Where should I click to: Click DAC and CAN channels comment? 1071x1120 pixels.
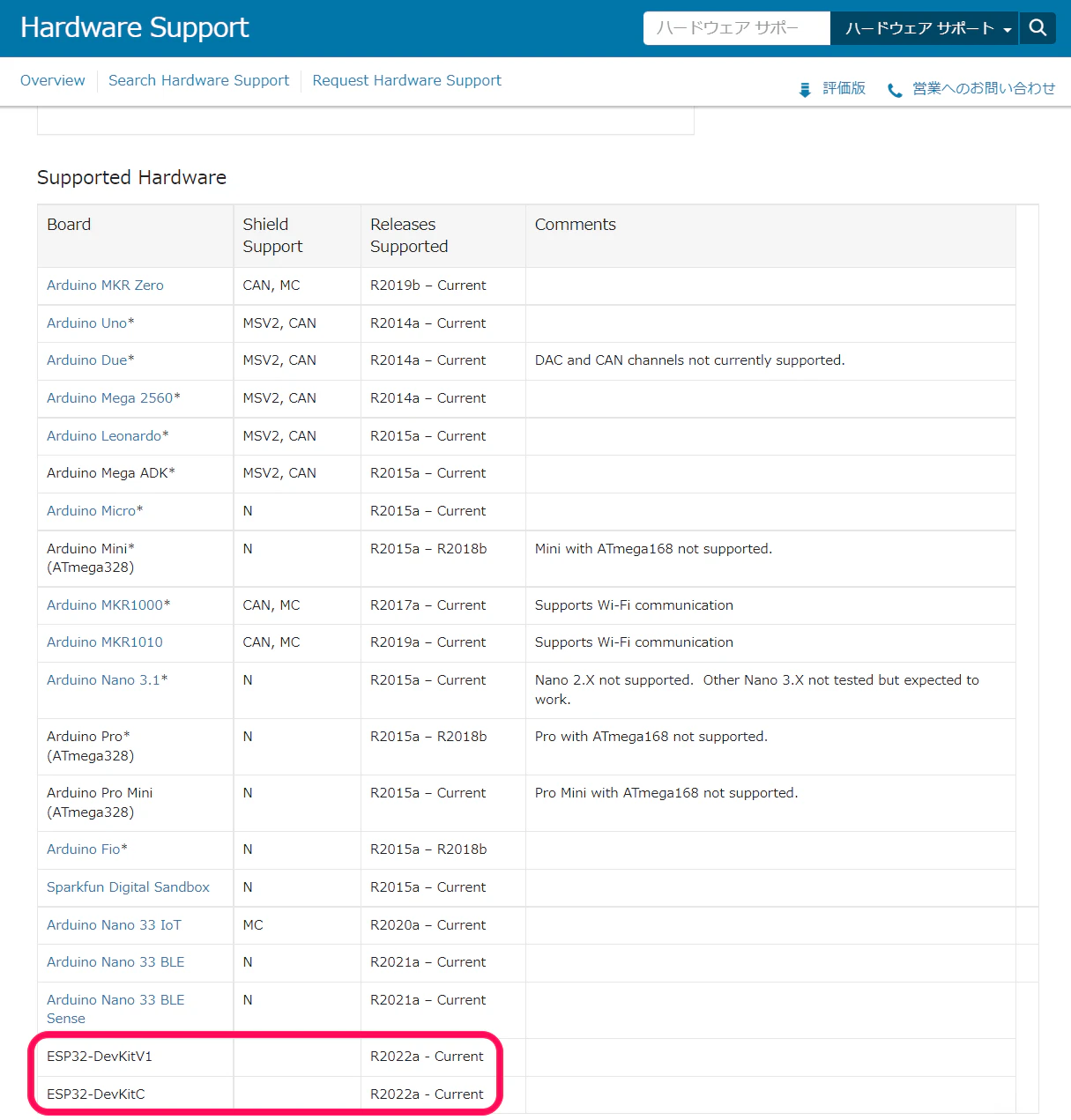[x=689, y=360]
